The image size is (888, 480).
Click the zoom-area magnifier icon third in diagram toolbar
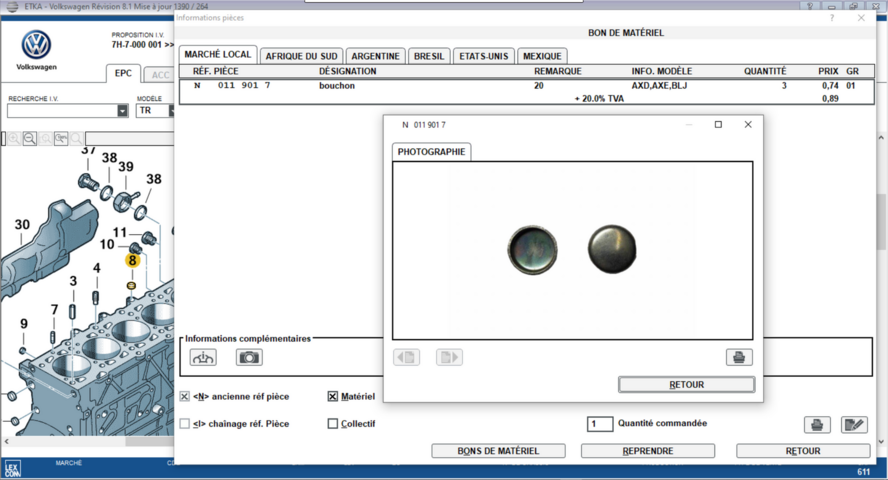click(x=46, y=138)
